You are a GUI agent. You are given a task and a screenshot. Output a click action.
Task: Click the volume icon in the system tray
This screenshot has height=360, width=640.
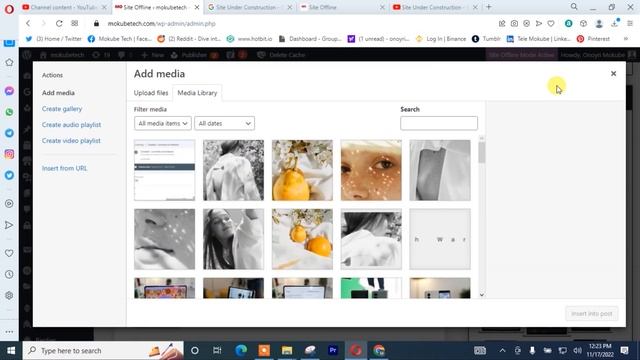pyautogui.click(x=577, y=350)
